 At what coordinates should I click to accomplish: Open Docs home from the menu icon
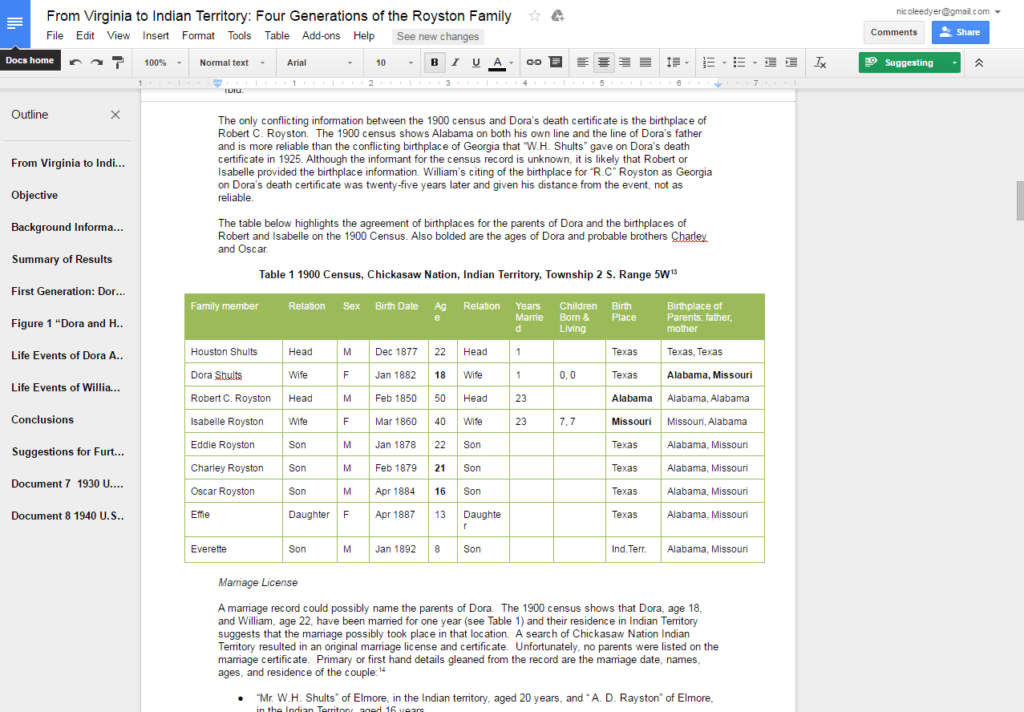(x=14, y=23)
